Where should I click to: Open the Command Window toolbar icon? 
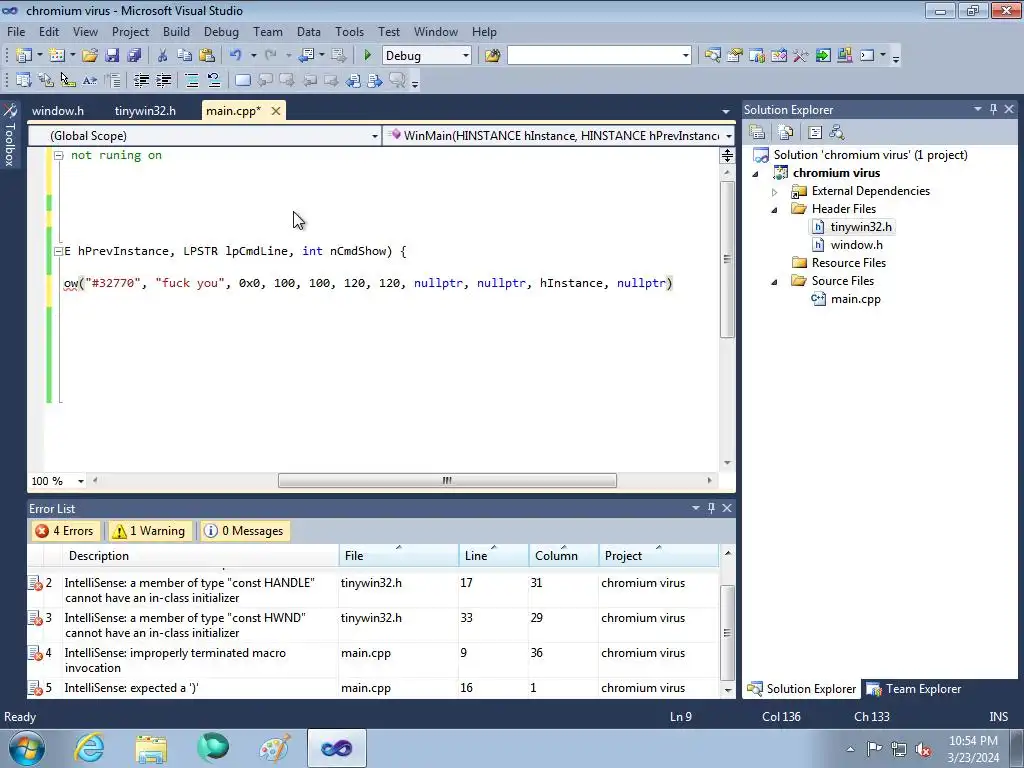click(x=867, y=56)
